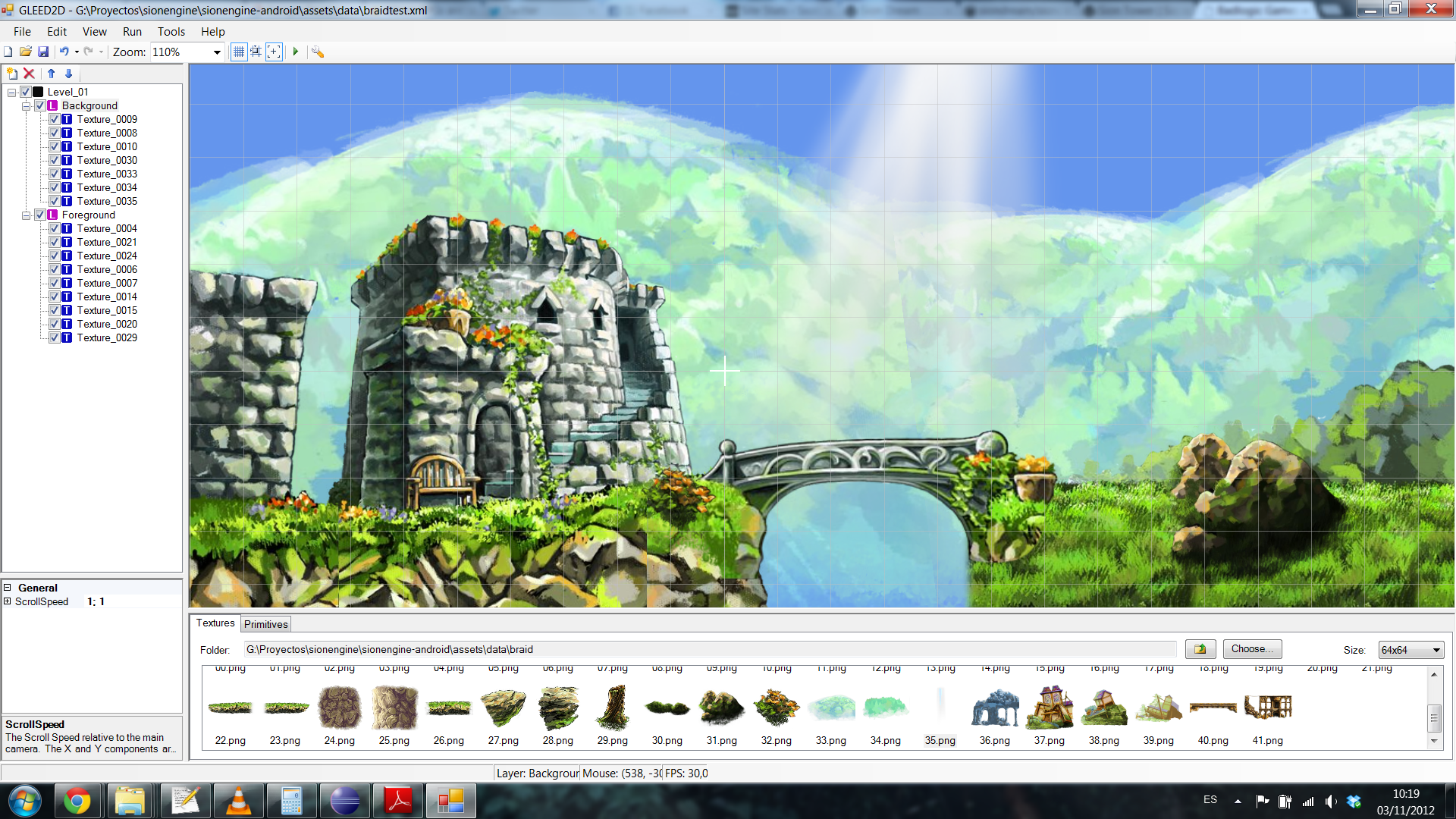Viewport: 1456px width, 819px height.
Task: Uncheck Texture_0035 visibility
Action: (55, 201)
